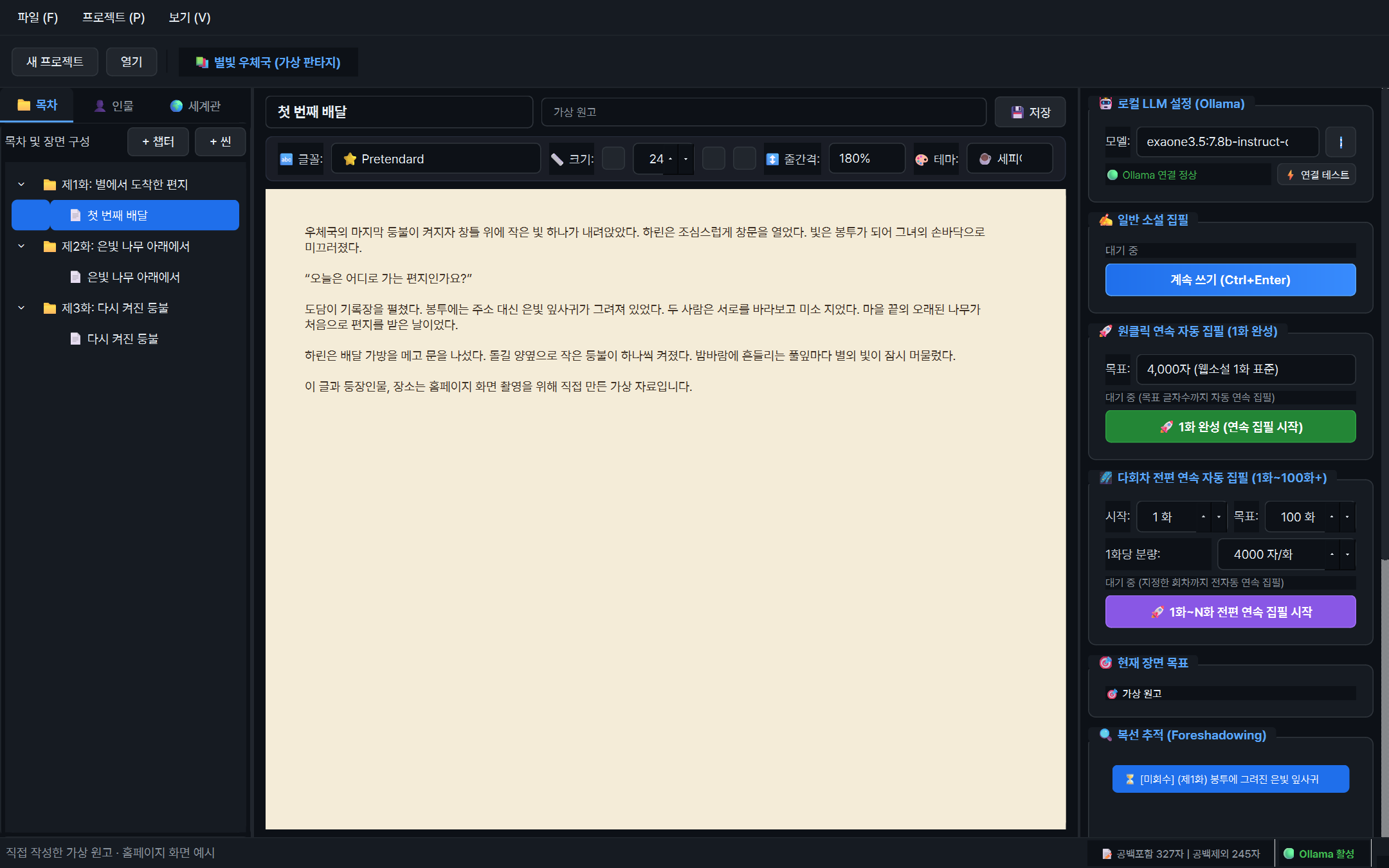Screen dimensions: 1389x868
Task: Decrease the 100 화 target episode stepper
Action: (x=1347, y=517)
